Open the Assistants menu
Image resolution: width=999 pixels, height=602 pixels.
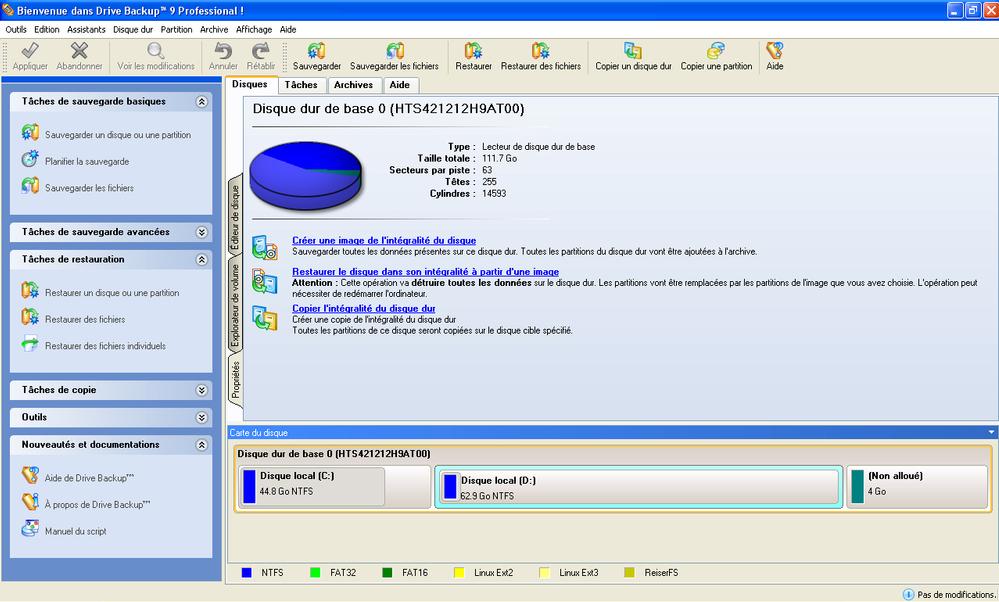[86, 29]
